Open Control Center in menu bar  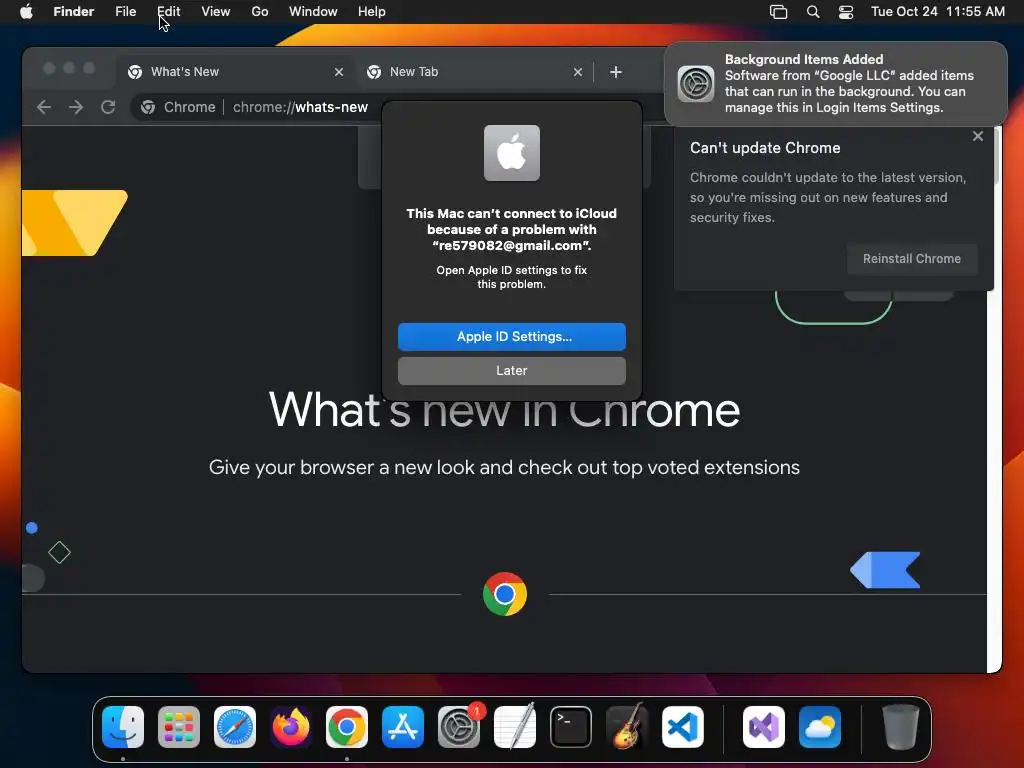tap(846, 12)
